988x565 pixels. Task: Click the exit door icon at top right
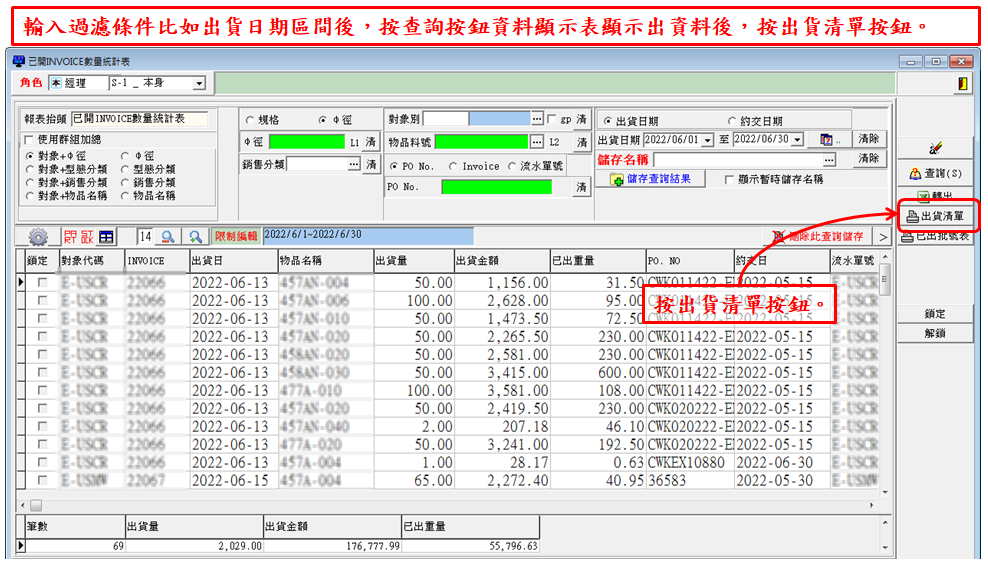click(x=963, y=84)
